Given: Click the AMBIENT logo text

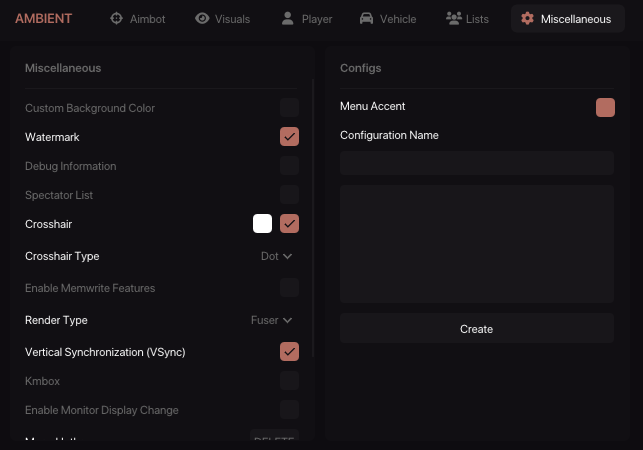Looking at the screenshot, I should pyautogui.click(x=43, y=18).
